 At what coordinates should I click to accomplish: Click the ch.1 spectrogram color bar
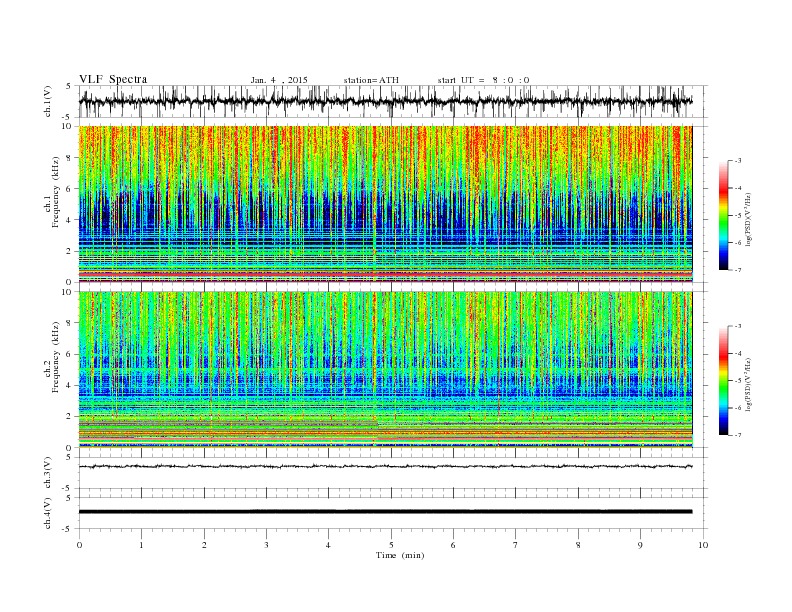click(723, 215)
